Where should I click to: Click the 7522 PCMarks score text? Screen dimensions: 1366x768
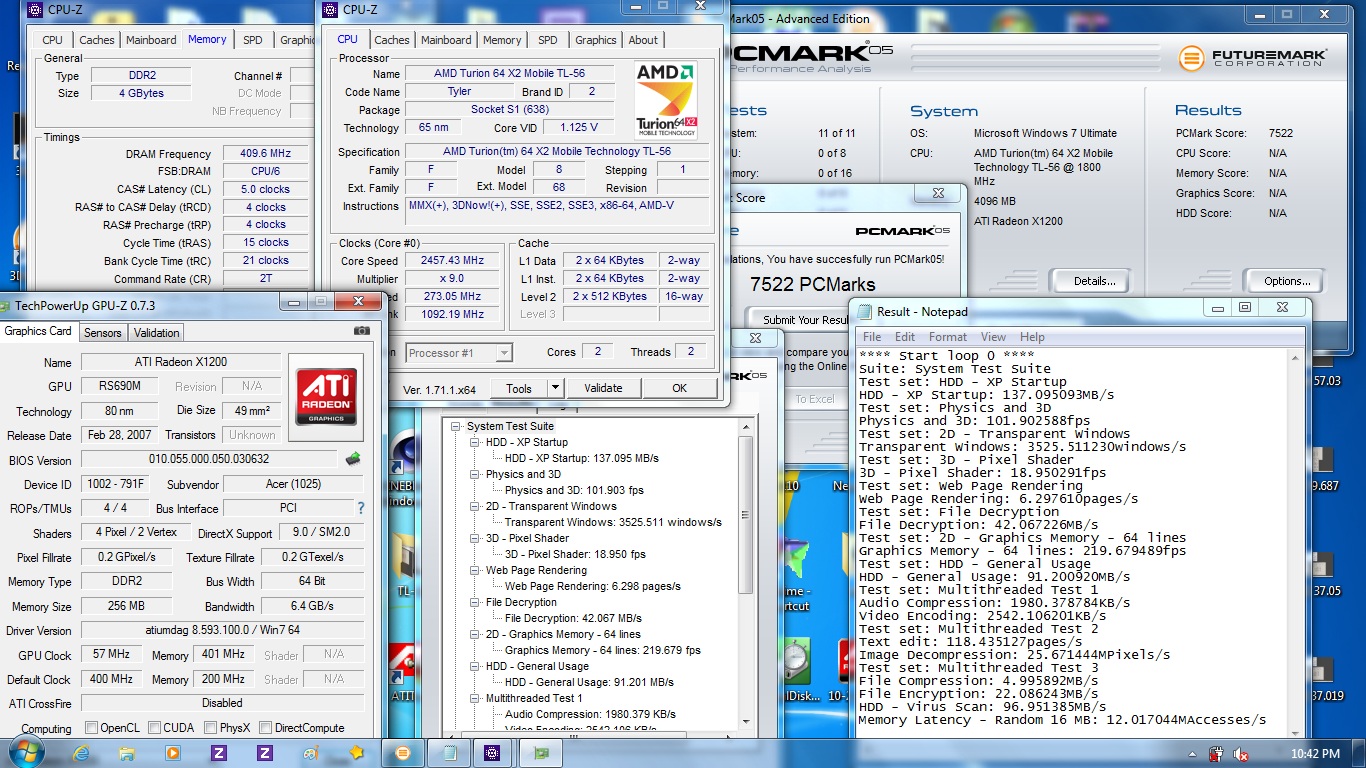point(812,284)
